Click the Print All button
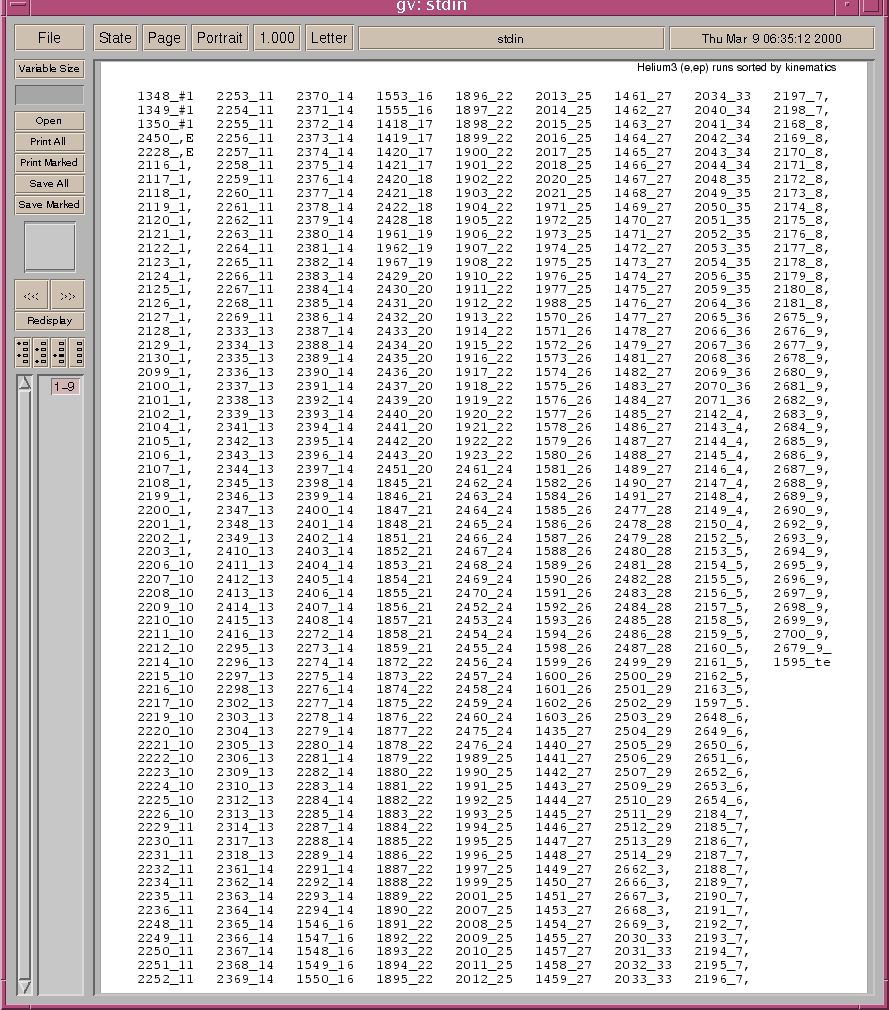Image resolution: width=889 pixels, height=1010 pixels. point(49,142)
